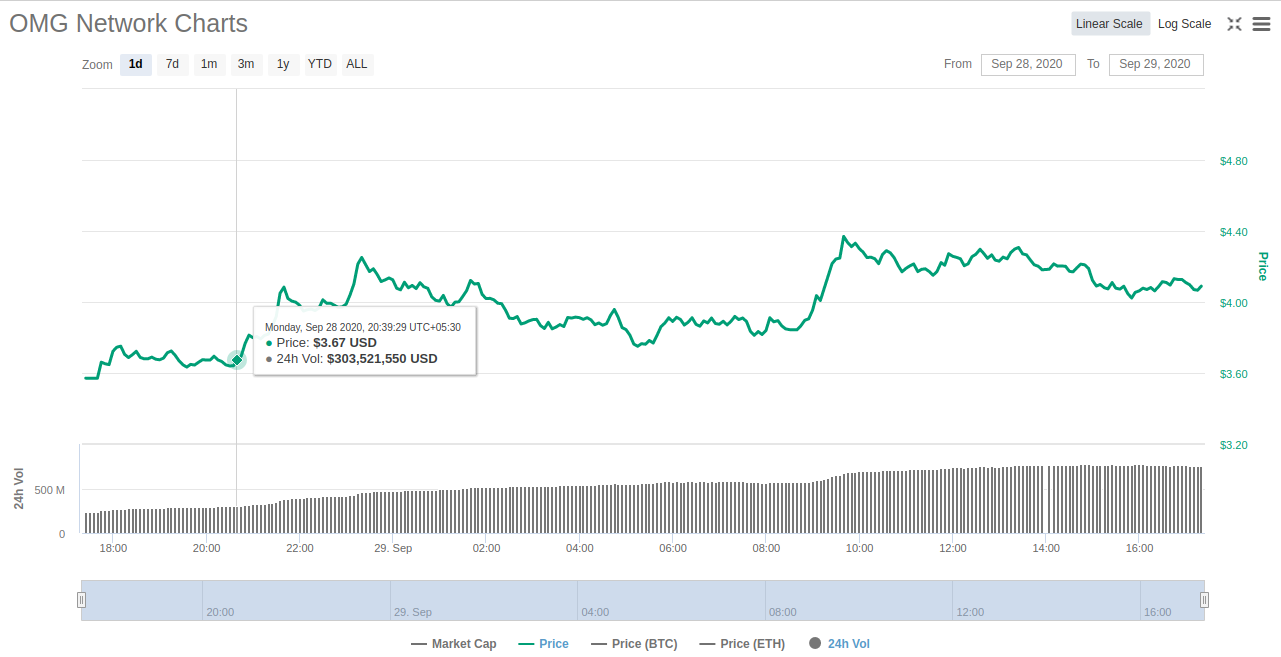Select the ALL zoom range
Image resolution: width=1281 pixels, height=657 pixels.
pos(357,64)
